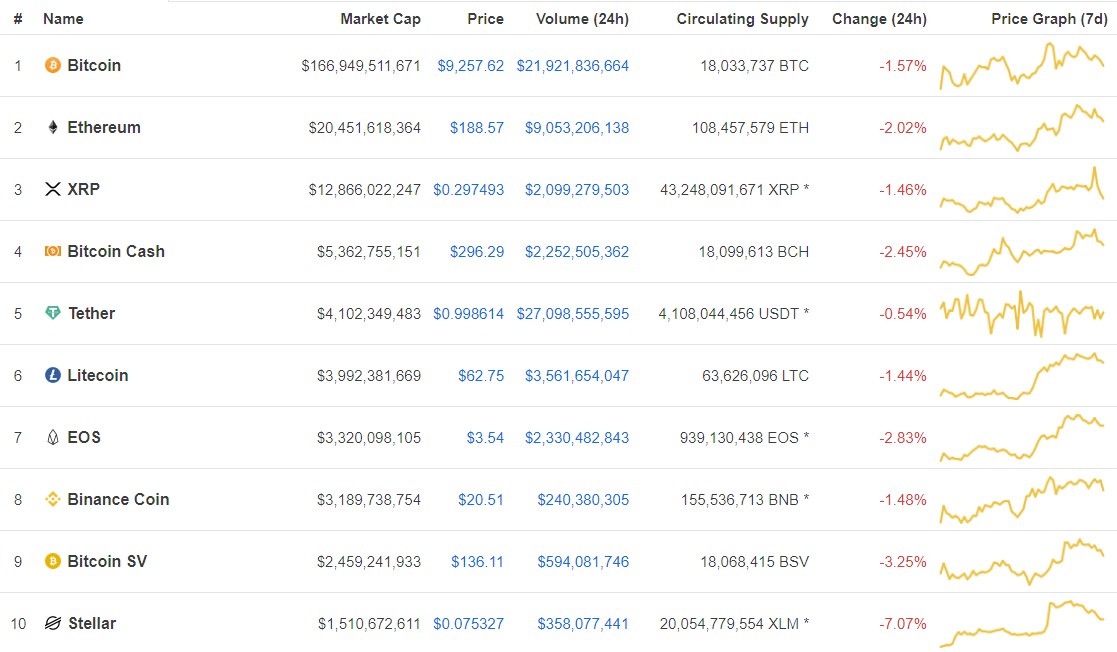Open XRP volume $2,099,279,503

577,190
